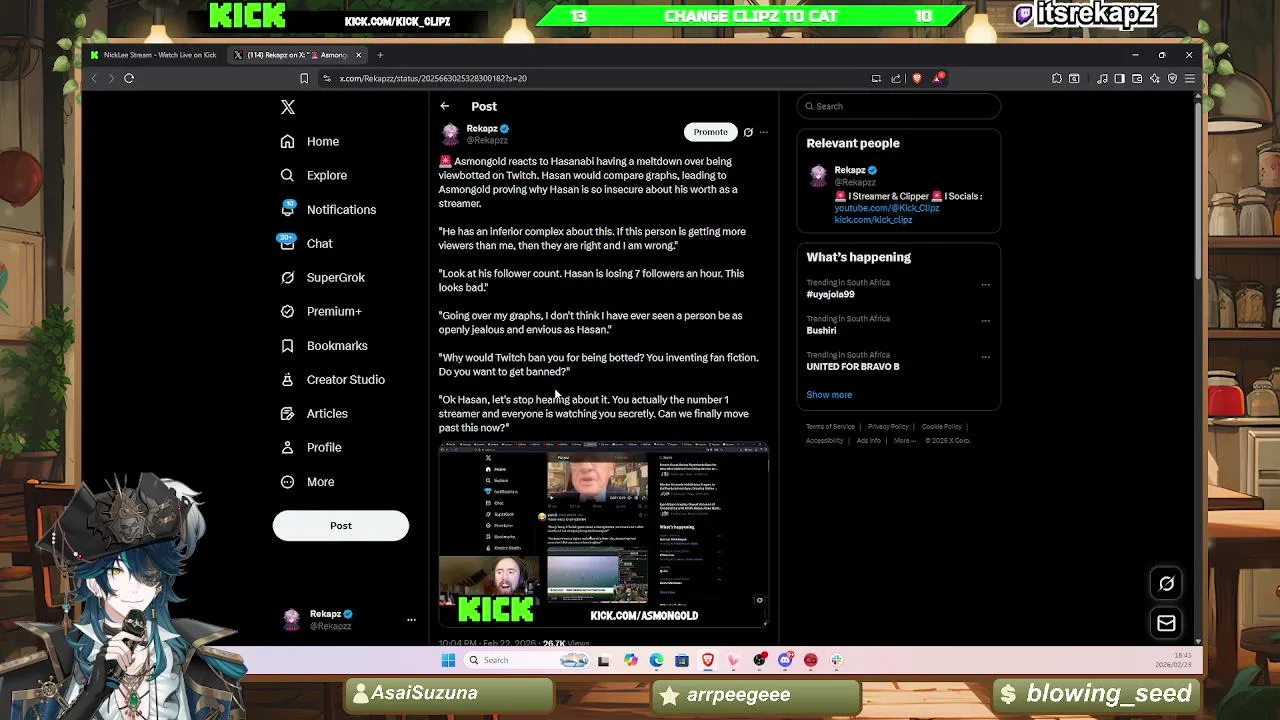1280x720 pixels.
Task: Click in the X Search field
Action: click(899, 106)
